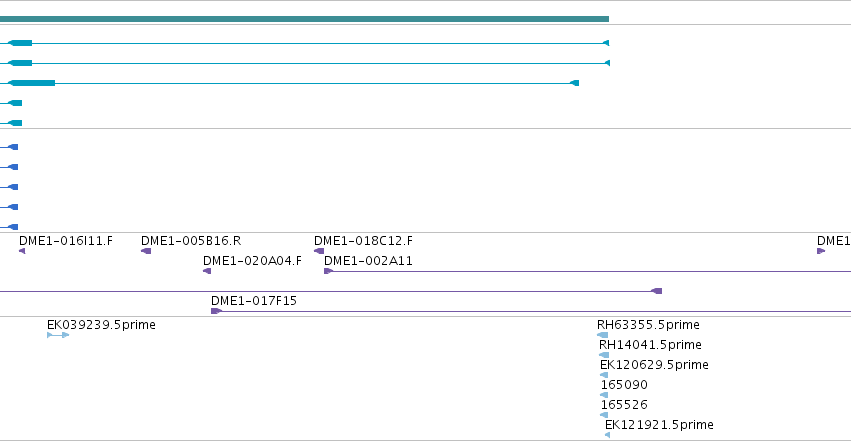This screenshot has height=441, width=851.
Task: Click the DME1-016I11.F label
Action: (x=66, y=241)
